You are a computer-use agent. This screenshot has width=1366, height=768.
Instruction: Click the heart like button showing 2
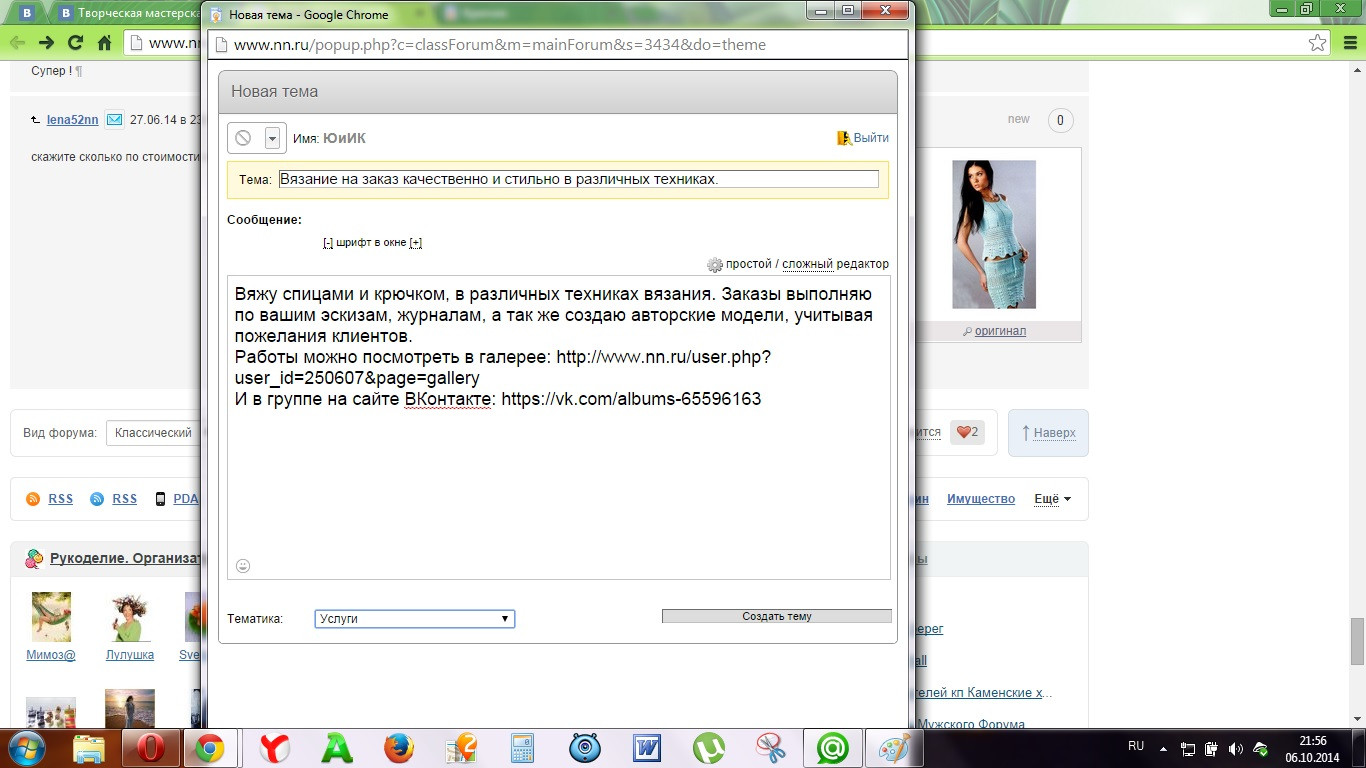click(x=966, y=432)
